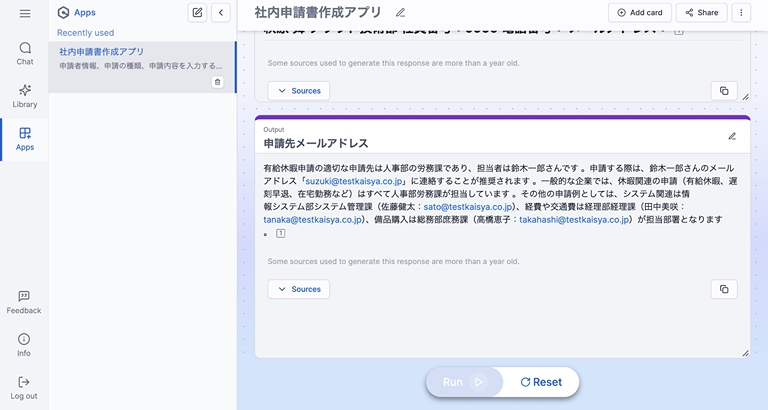Click the Add card button
Image resolution: width=768 pixels, height=410 pixels.
[639, 13]
